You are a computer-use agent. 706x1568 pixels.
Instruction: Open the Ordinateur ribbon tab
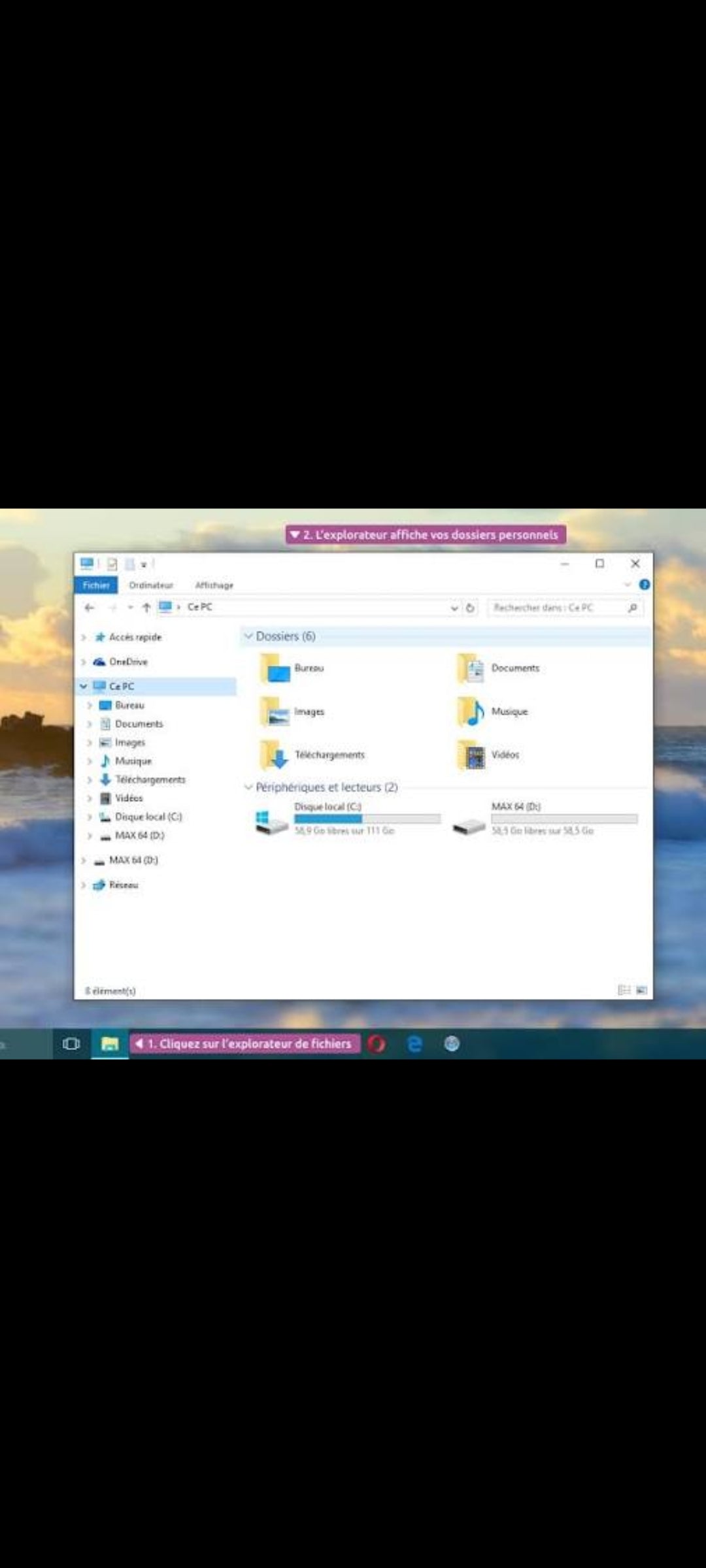[151, 585]
